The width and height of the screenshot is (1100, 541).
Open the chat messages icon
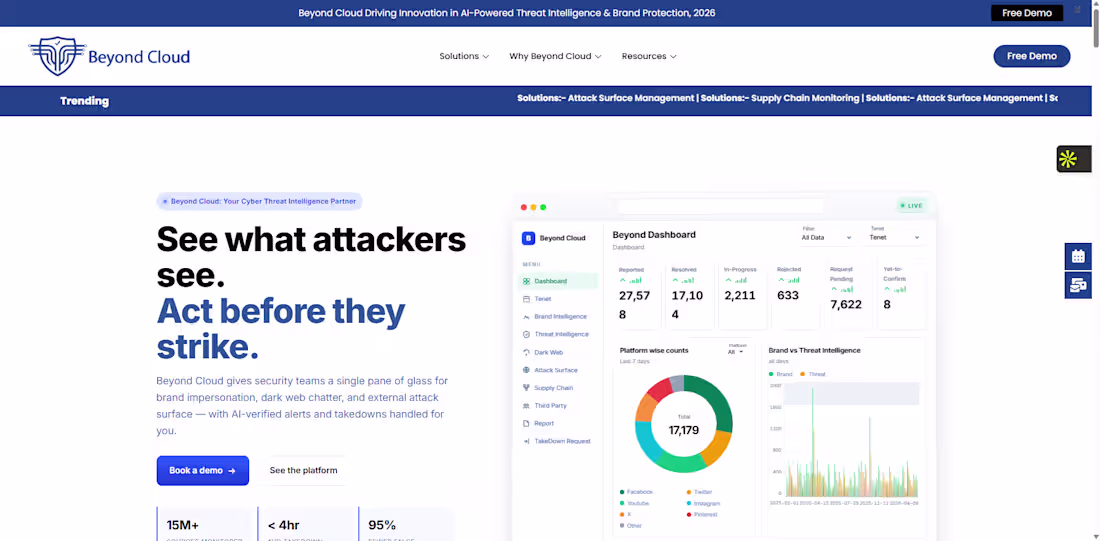point(1078,285)
